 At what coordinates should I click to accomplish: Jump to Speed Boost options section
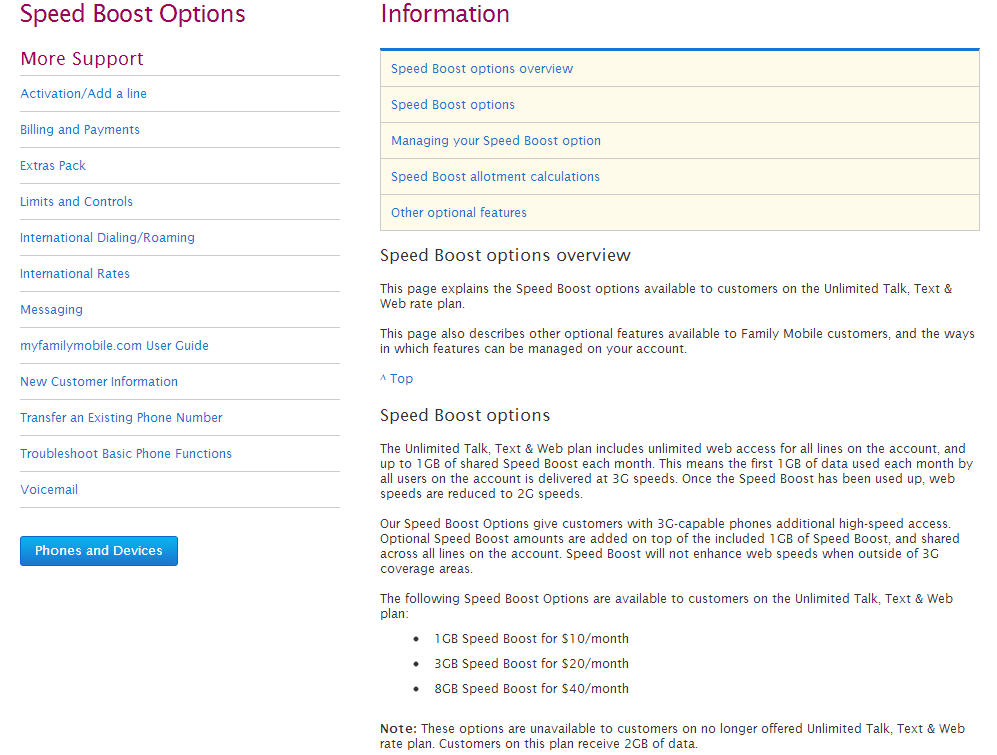453,105
